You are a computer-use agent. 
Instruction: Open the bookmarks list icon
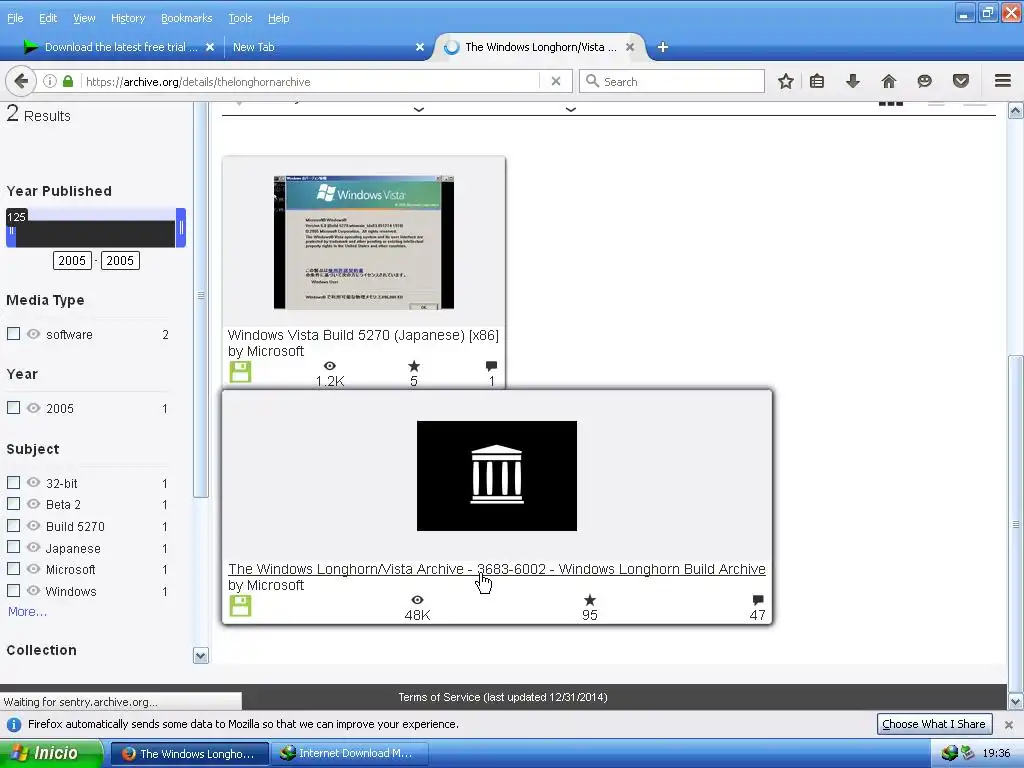pyautogui.click(x=816, y=81)
